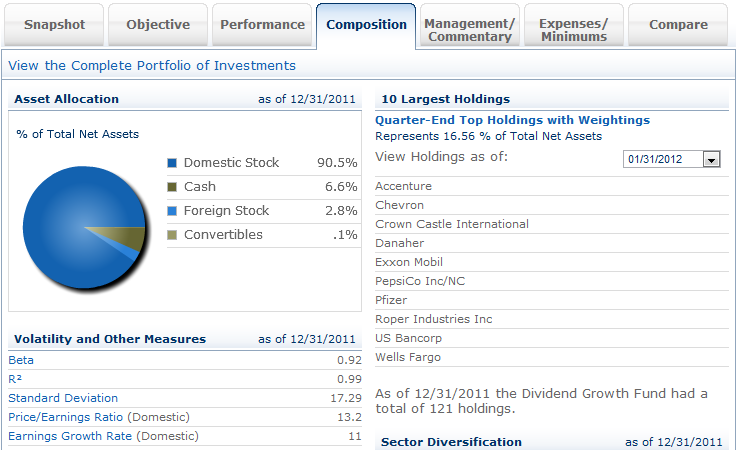Click the Earnings Growth Rate value 11
This screenshot has height=450, width=738.
[x=355, y=436]
